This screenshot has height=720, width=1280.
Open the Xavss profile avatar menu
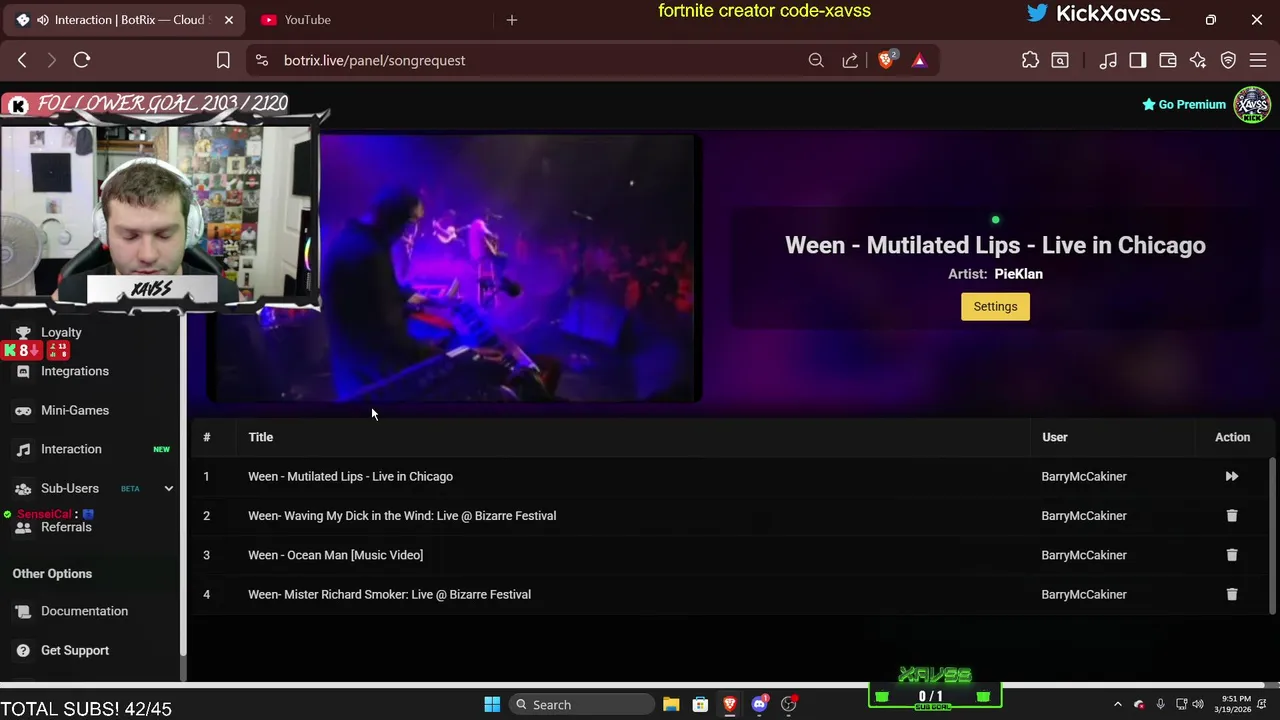pos(1252,104)
